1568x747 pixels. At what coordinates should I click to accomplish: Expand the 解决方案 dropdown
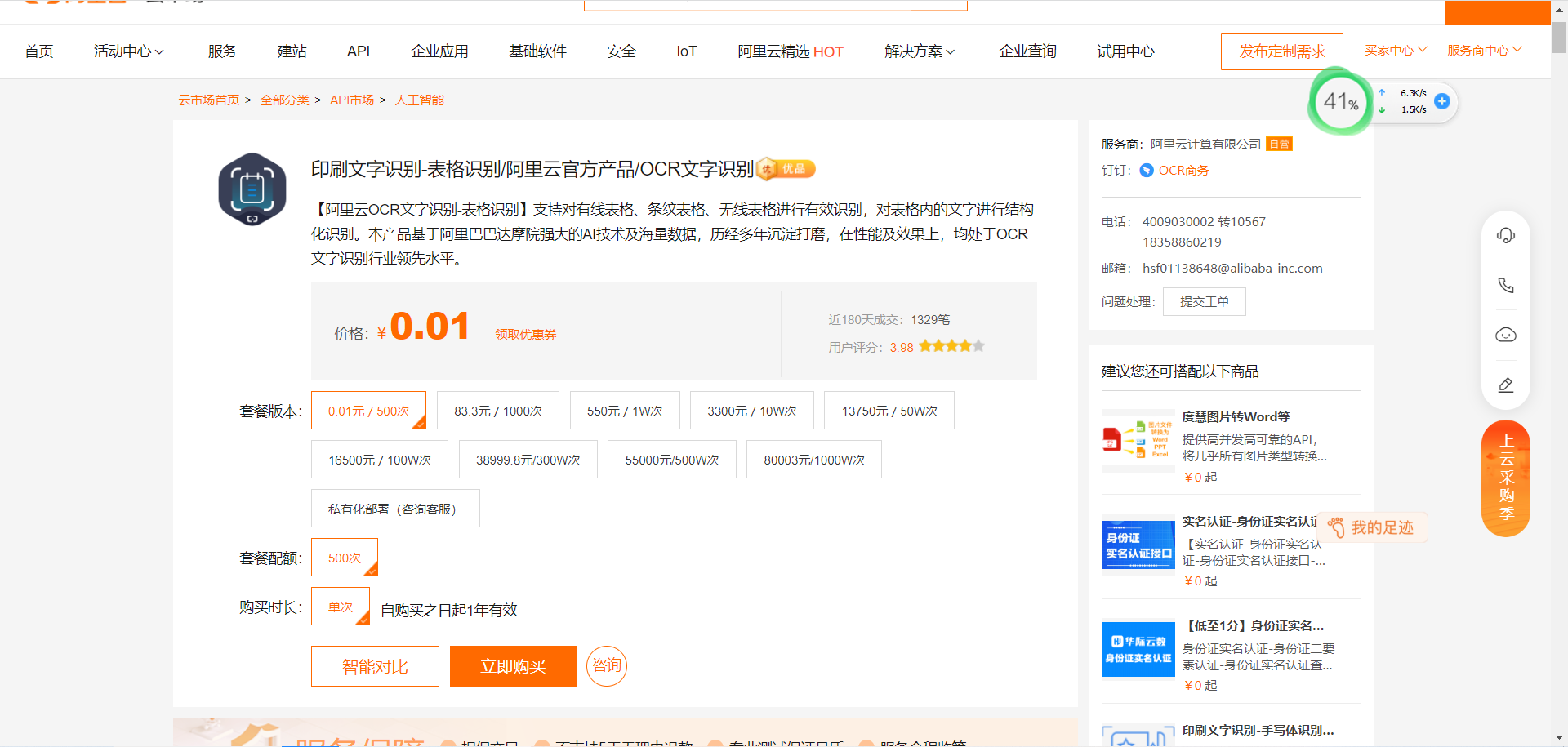[x=920, y=51]
